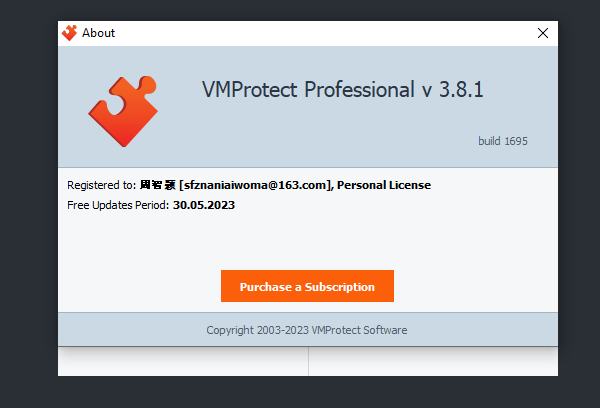
Task: Click the small VMProtect icon in title bar
Action: [70, 33]
